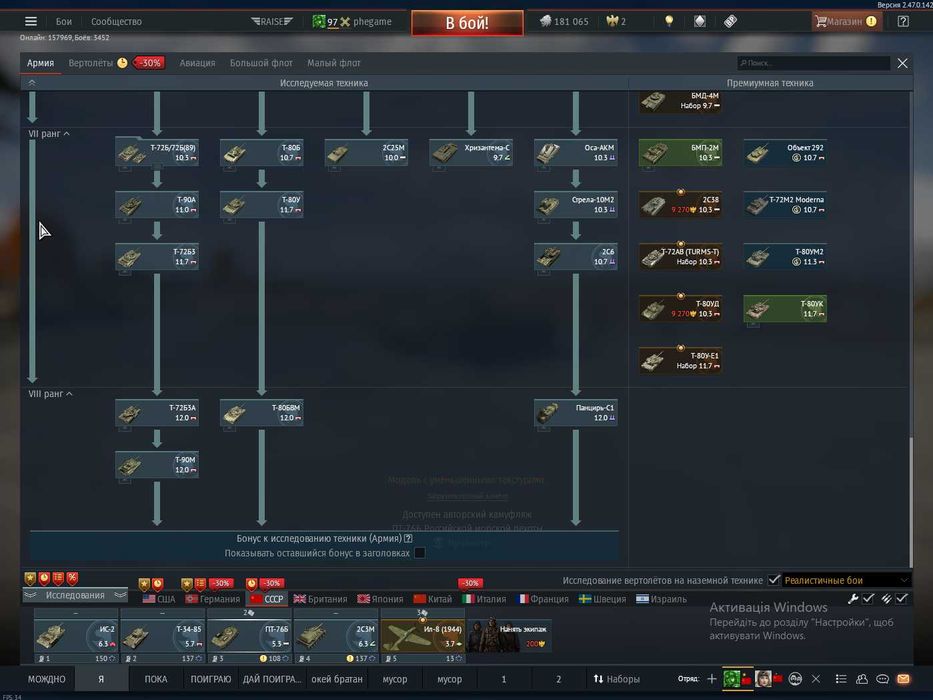
Task: Open the mail envelope icon
Action: (903, 679)
